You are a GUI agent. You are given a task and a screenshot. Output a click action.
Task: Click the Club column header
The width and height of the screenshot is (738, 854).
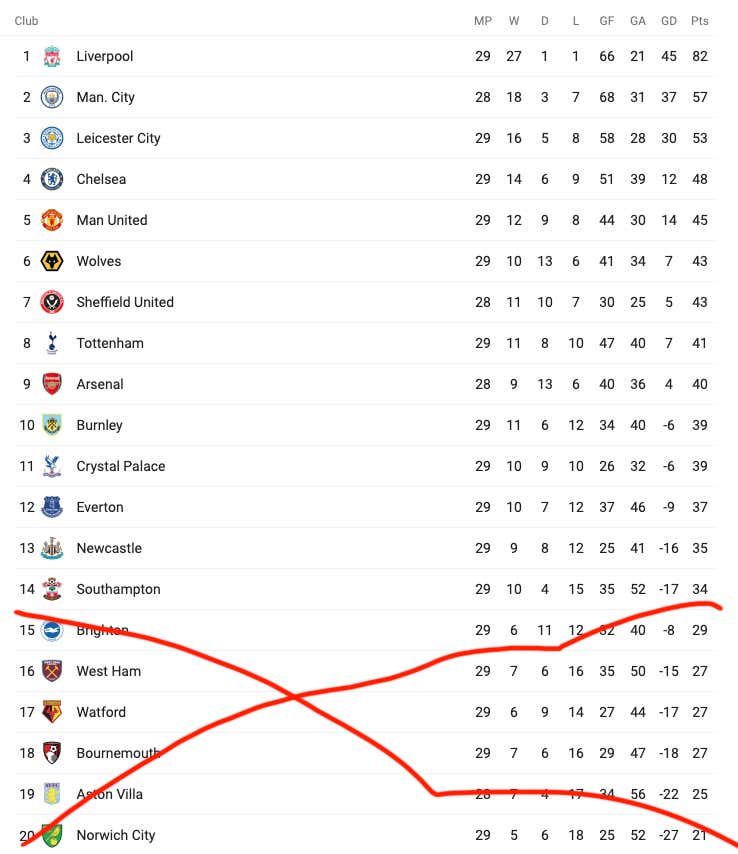coord(26,21)
